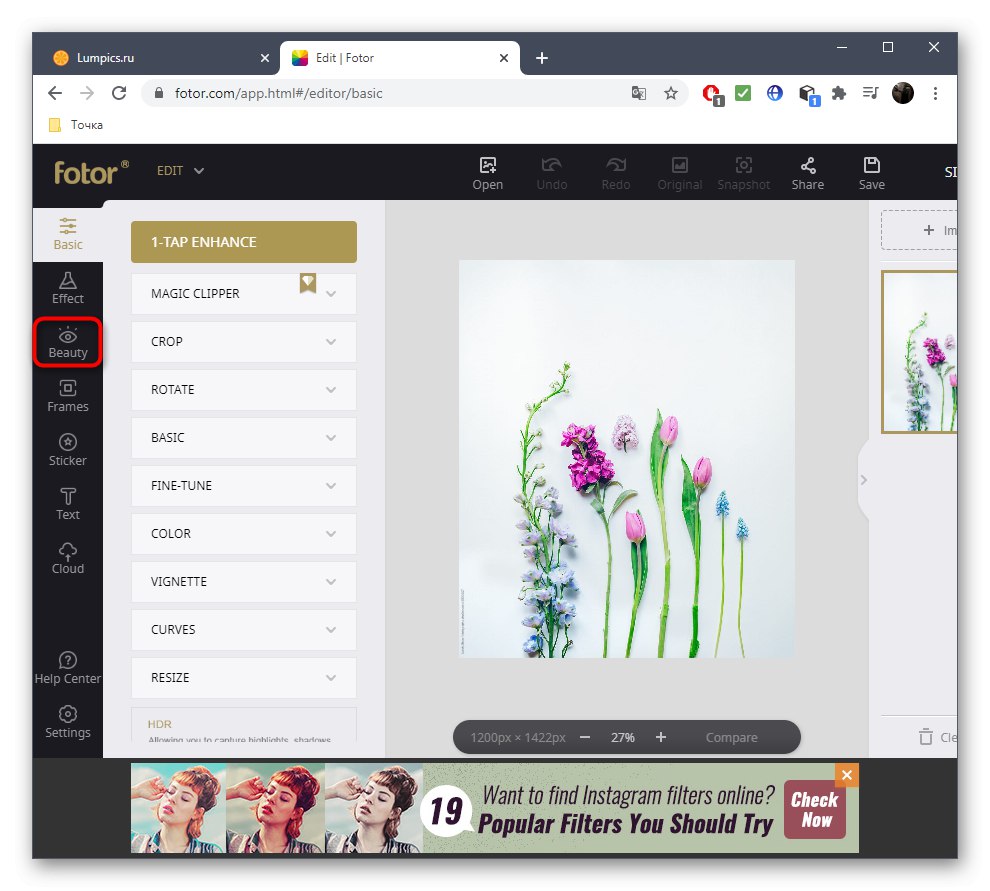Zoom in with the plus control
This screenshot has width=990, height=891.
tap(660, 737)
